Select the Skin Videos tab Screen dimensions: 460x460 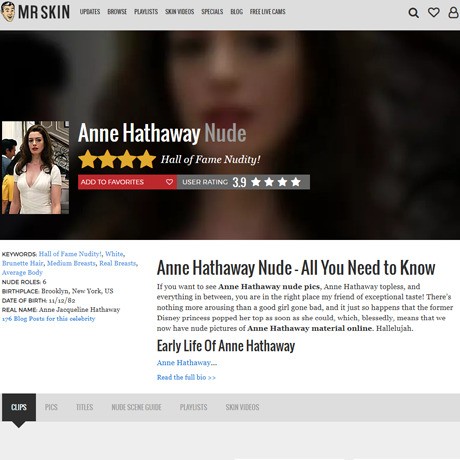tap(242, 407)
